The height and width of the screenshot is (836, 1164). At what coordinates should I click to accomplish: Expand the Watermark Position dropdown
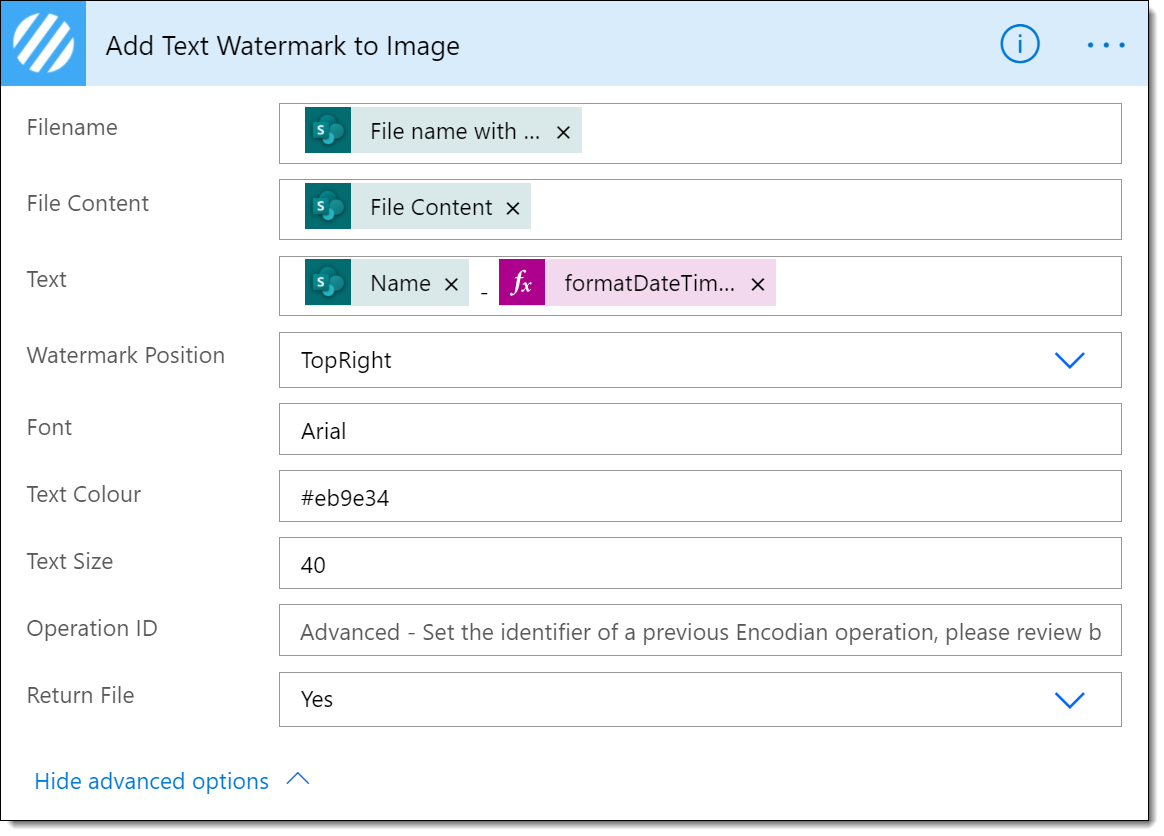click(1069, 360)
